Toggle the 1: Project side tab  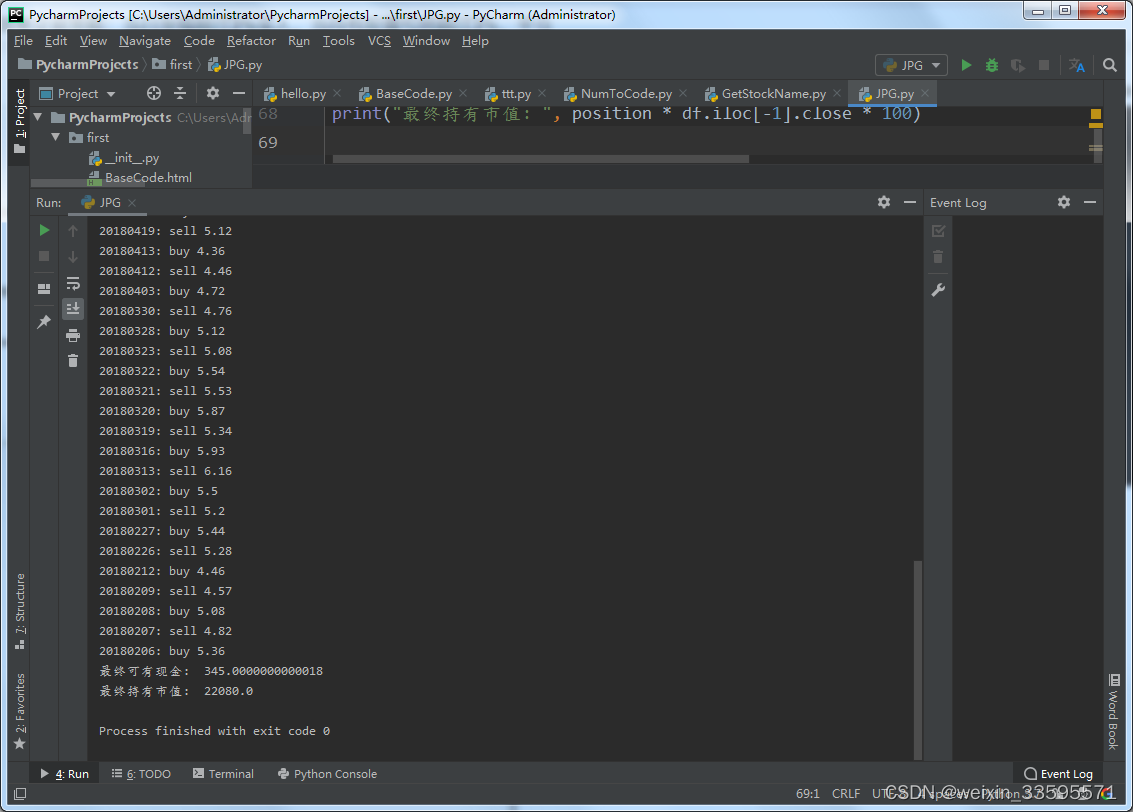pyautogui.click(x=20, y=121)
